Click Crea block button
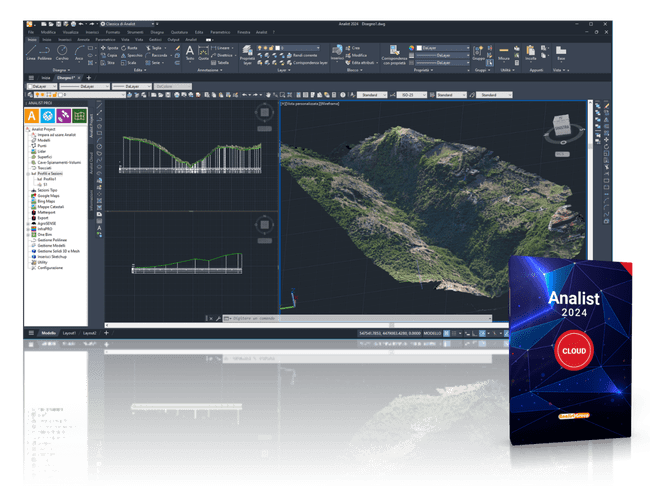The height and width of the screenshot is (486, 650). (353, 48)
